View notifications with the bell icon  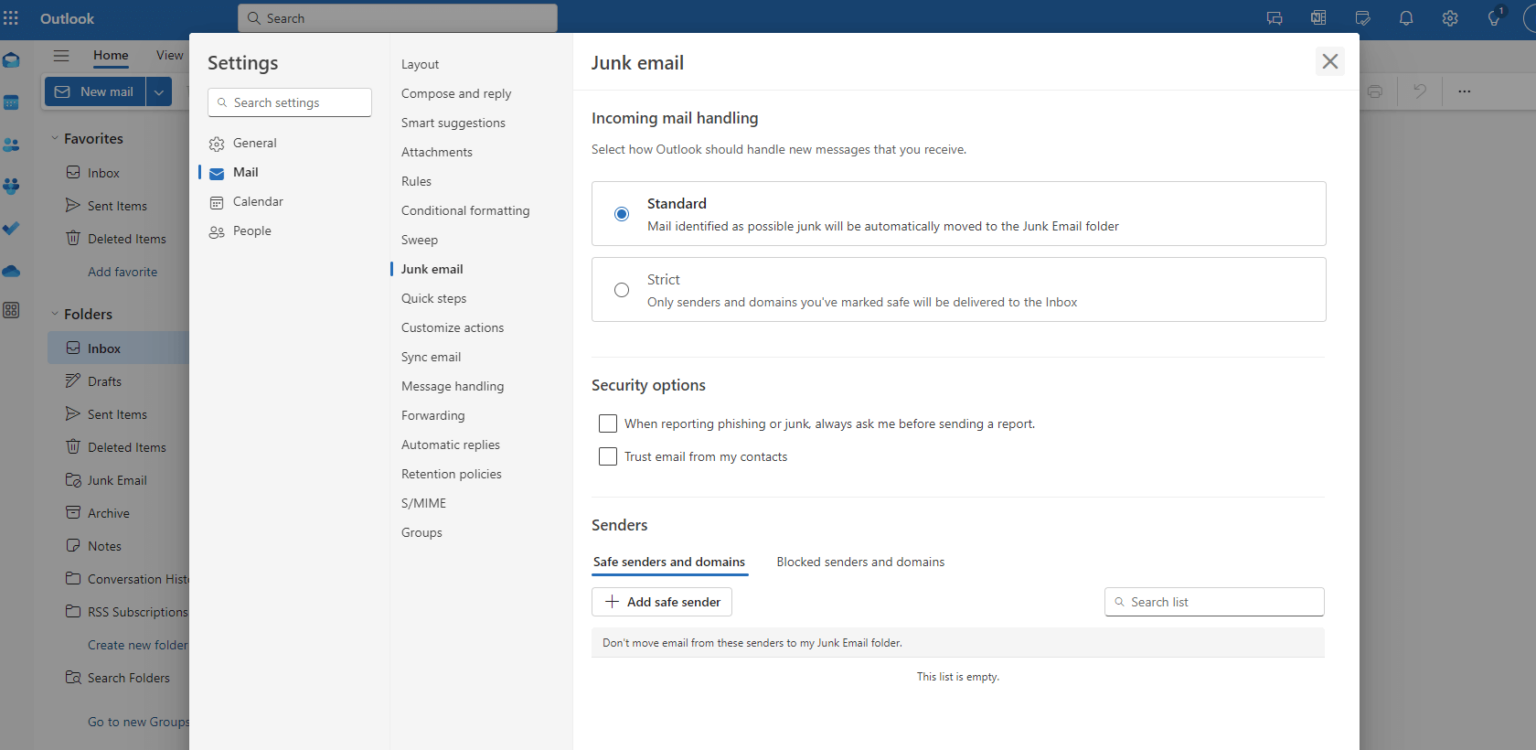(1405, 18)
